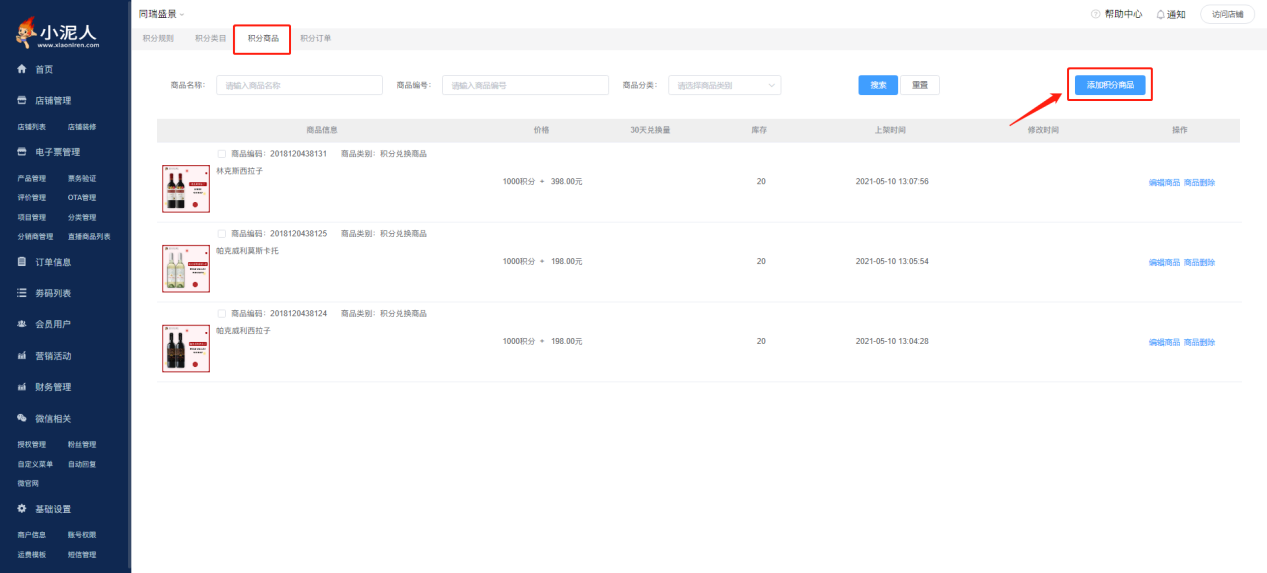Select the checkbox for product 2018120438124
This screenshot has width=1267, height=573.
(222, 313)
